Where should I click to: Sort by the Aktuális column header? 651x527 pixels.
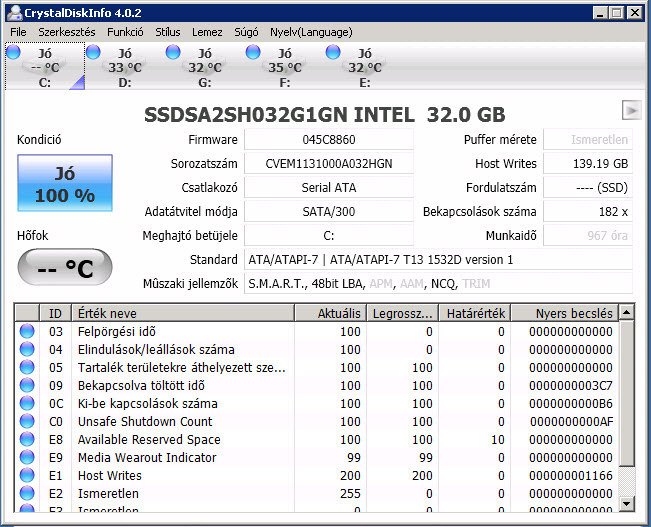(330, 313)
